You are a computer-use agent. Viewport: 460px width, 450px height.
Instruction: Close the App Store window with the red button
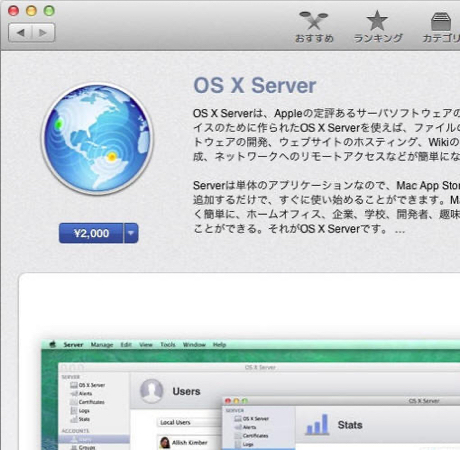(13, 11)
